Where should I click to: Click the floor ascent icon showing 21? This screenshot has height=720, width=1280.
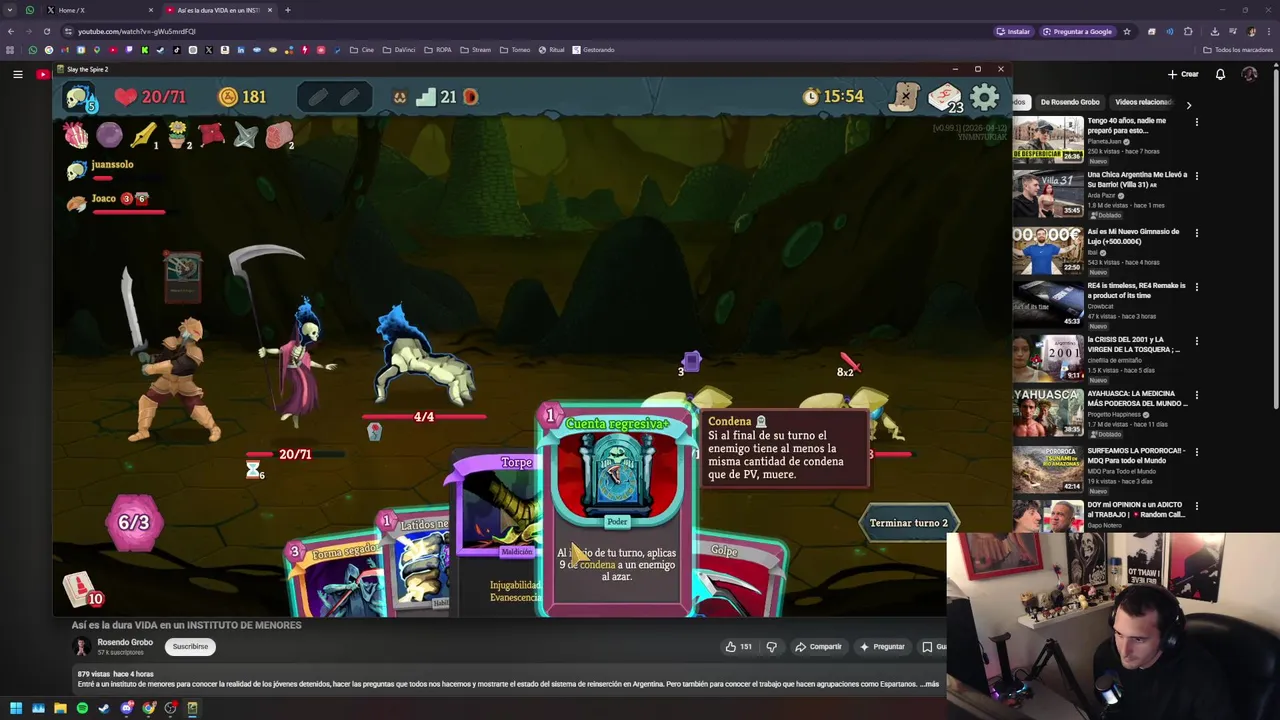coord(436,97)
